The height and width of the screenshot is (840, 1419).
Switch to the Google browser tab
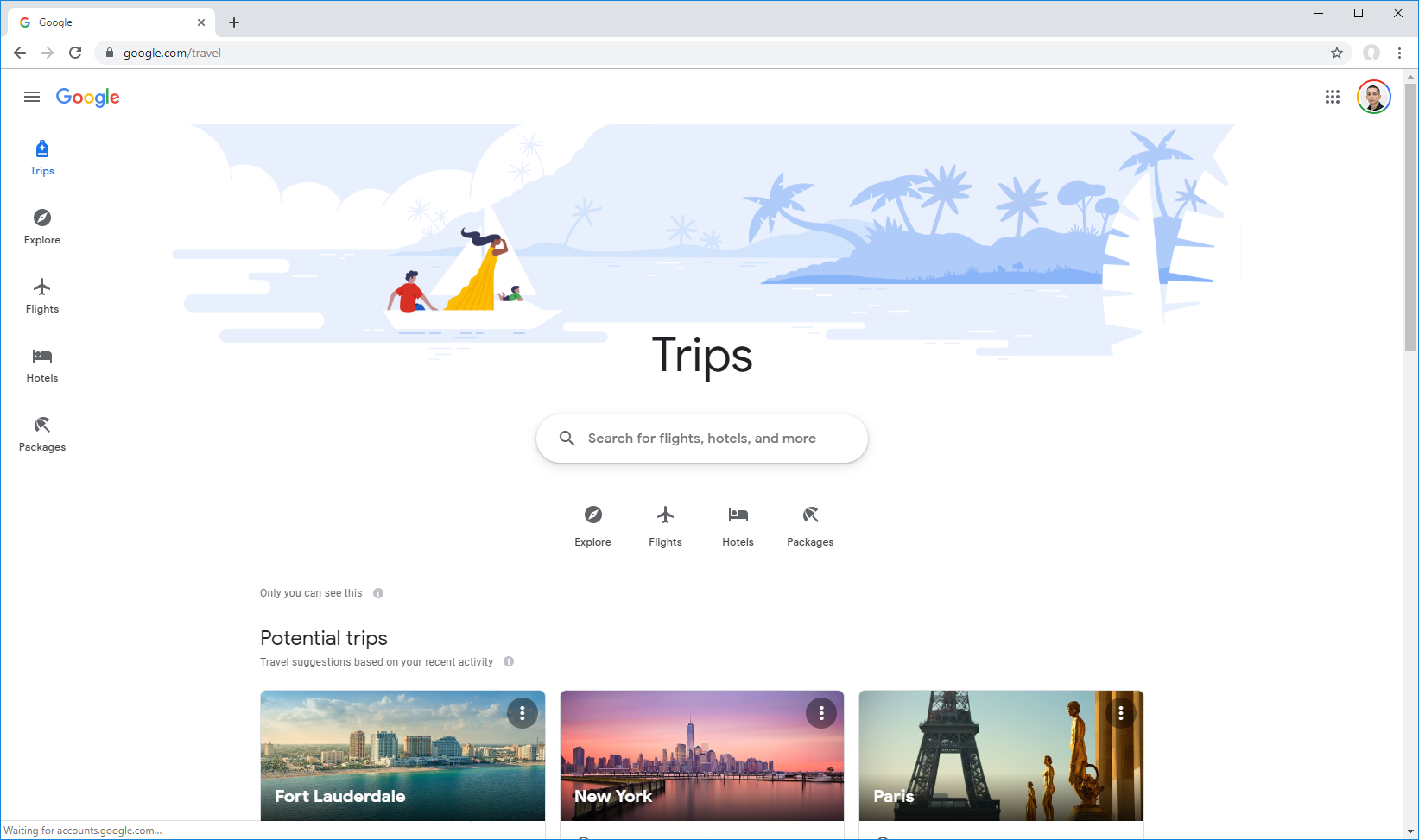104,22
